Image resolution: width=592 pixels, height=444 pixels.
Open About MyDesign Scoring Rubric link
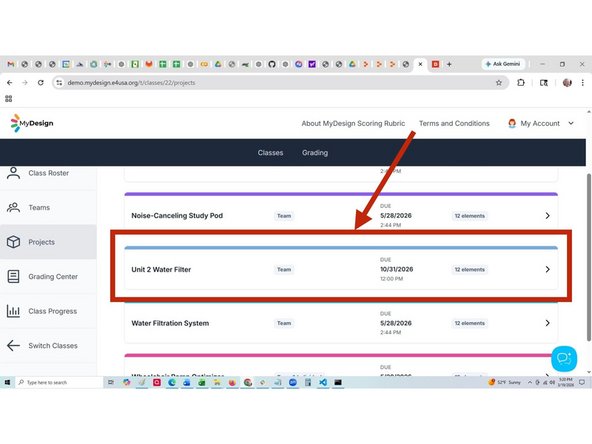pos(353,123)
